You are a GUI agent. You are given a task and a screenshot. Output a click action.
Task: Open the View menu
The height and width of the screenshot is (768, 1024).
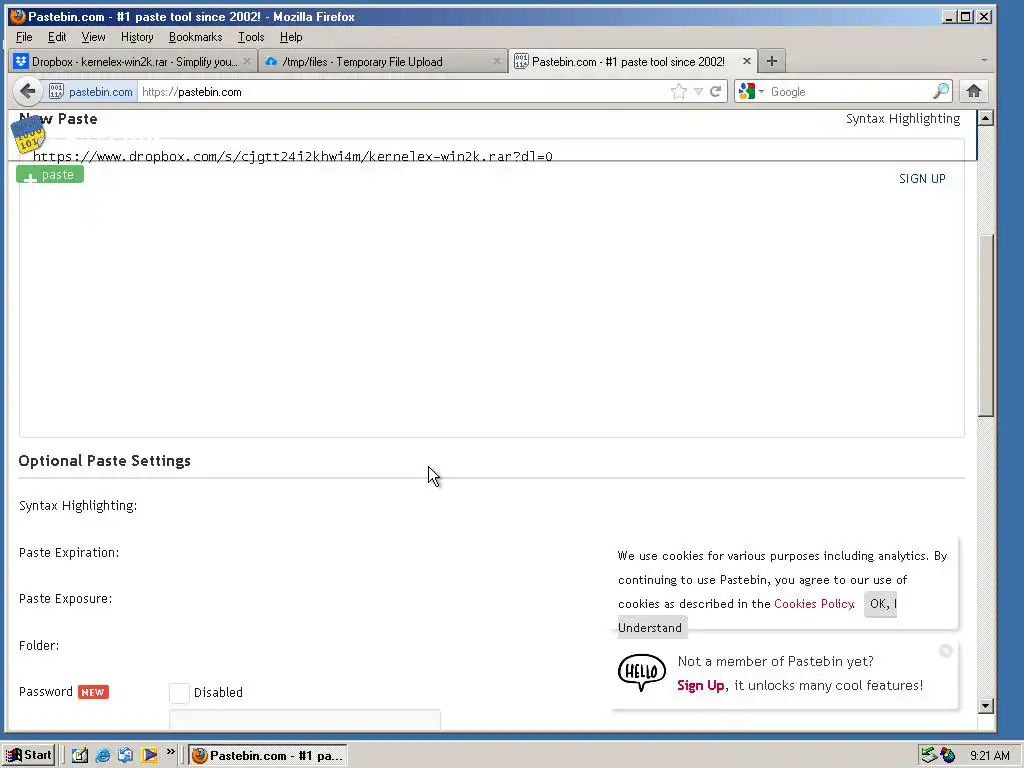pyautogui.click(x=93, y=37)
